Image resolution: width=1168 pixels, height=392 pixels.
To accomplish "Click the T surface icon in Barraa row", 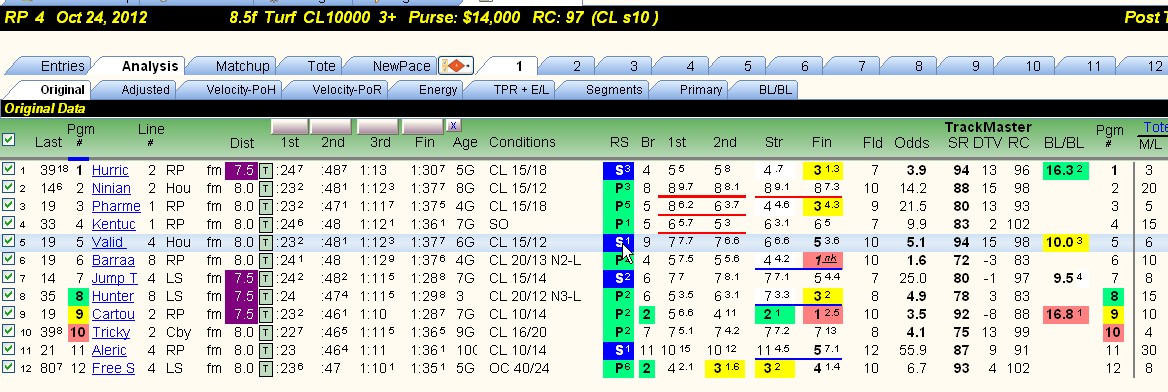I will [266, 260].
